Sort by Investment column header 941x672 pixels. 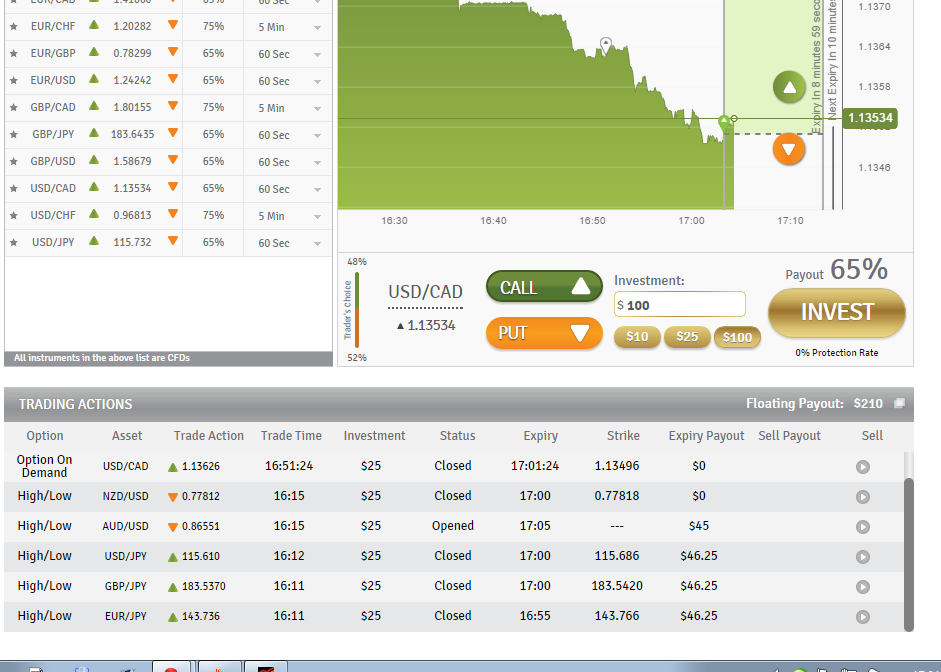click(x=374, y=436)
